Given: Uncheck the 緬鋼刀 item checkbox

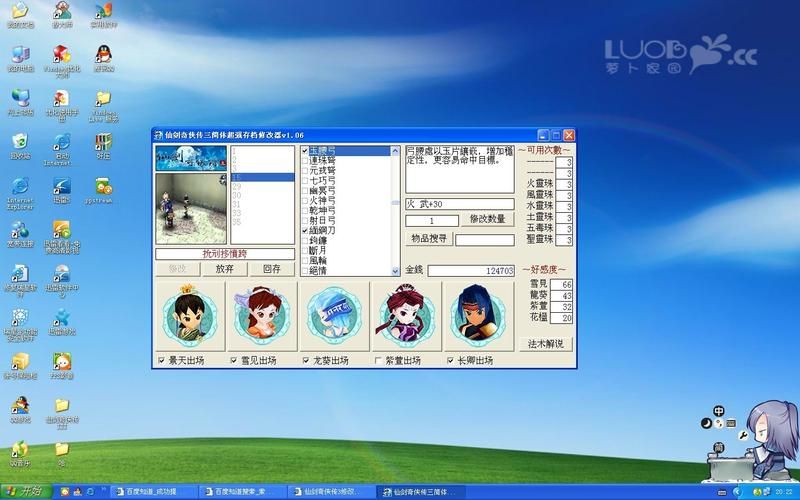Looking at the screenshot, I should 305,231.
